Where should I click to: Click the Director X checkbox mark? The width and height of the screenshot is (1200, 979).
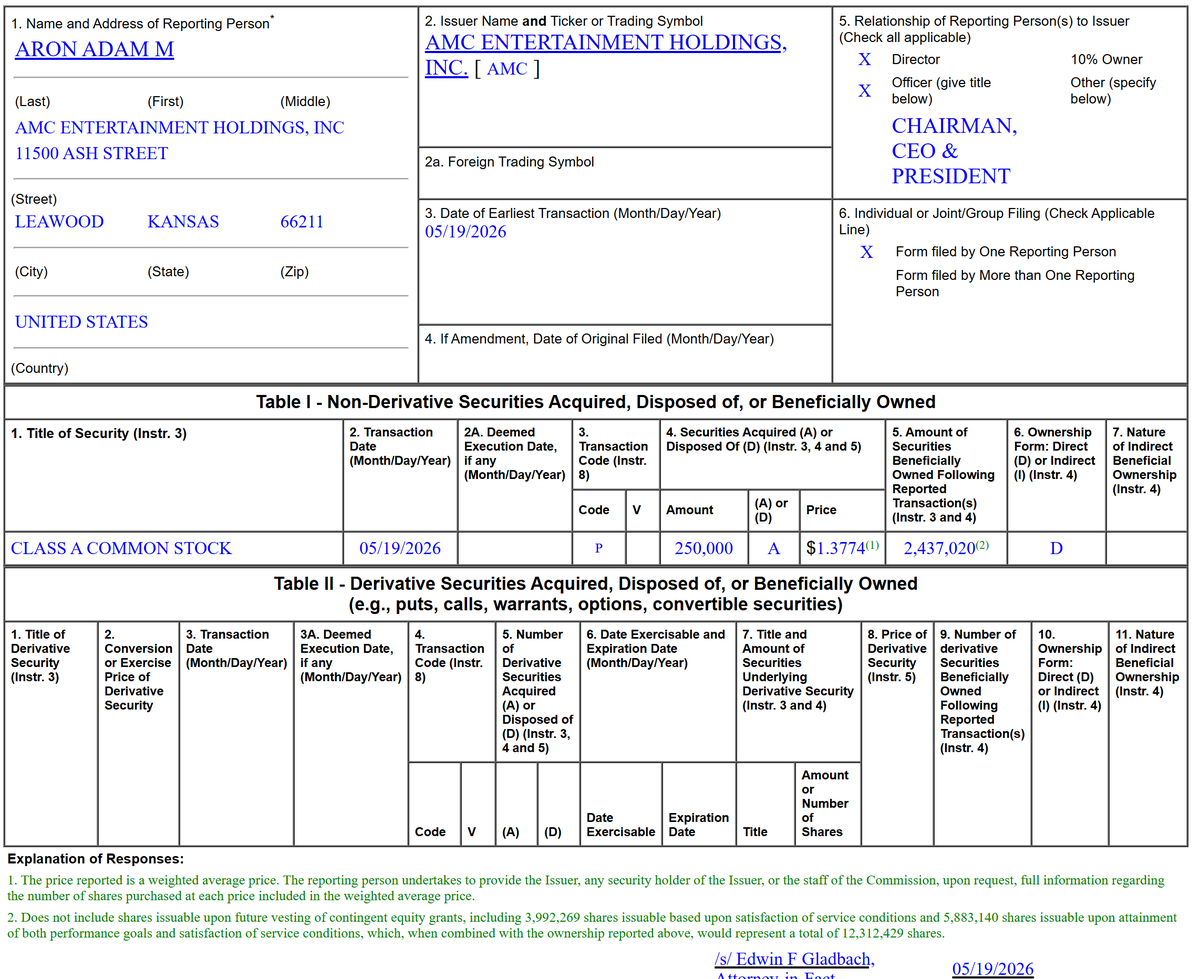[x=864, y=59]
